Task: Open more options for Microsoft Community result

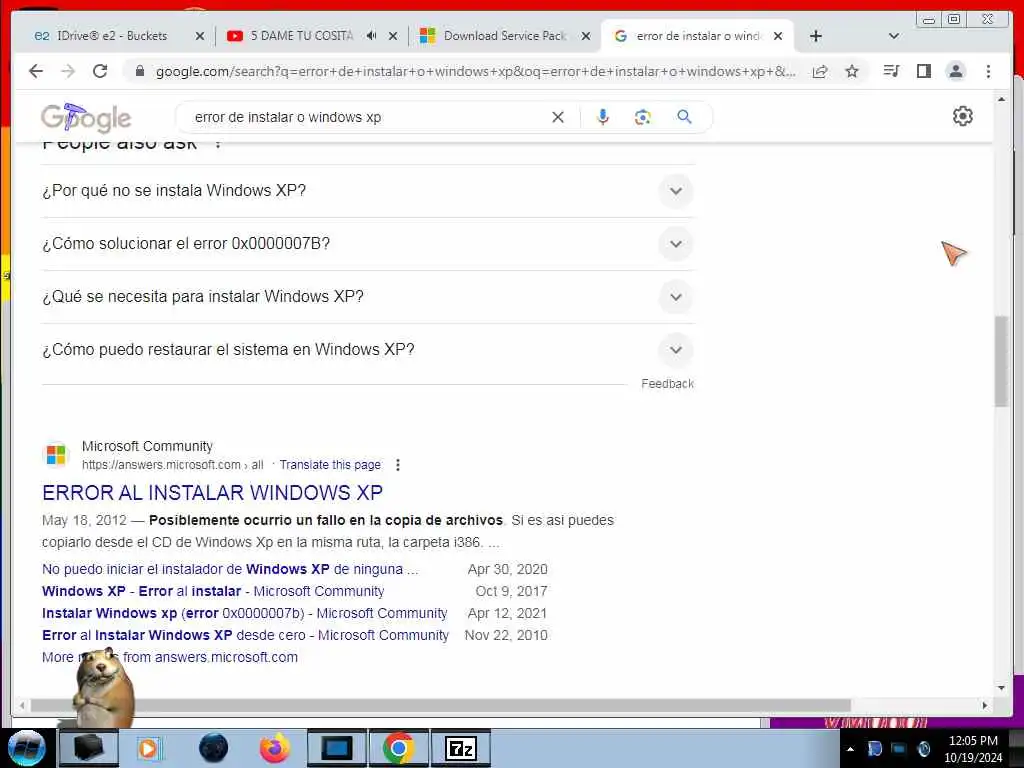Action: point(398,465)
